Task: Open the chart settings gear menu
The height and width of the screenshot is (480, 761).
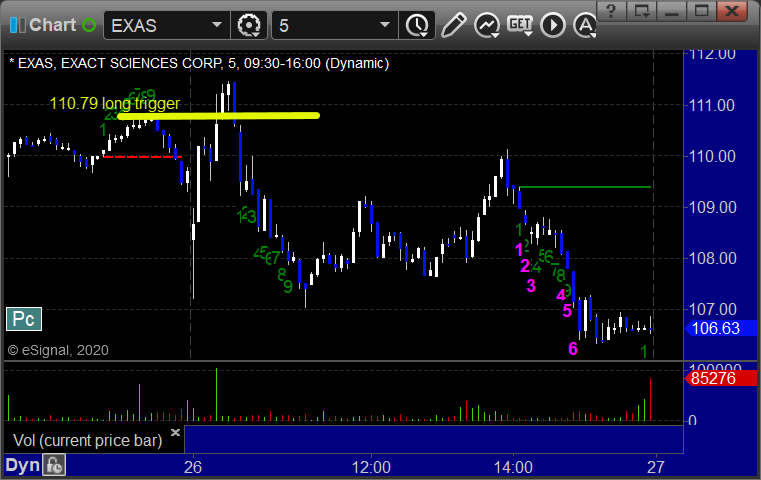Action: click(248, 25)
